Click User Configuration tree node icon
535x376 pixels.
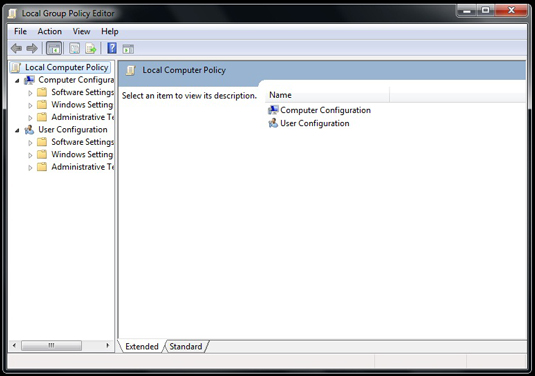[x=29, y=130]
